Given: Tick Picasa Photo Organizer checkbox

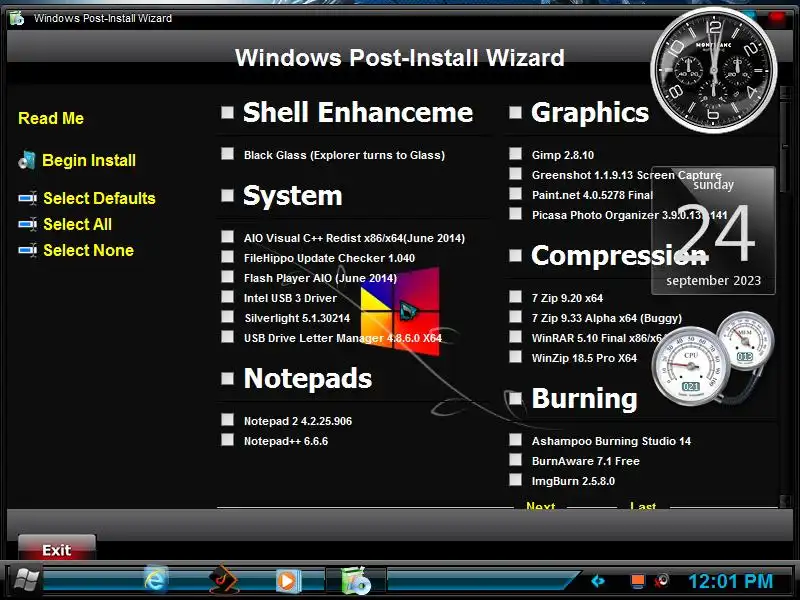Looking at the screenshot, I should click(515, 214).
